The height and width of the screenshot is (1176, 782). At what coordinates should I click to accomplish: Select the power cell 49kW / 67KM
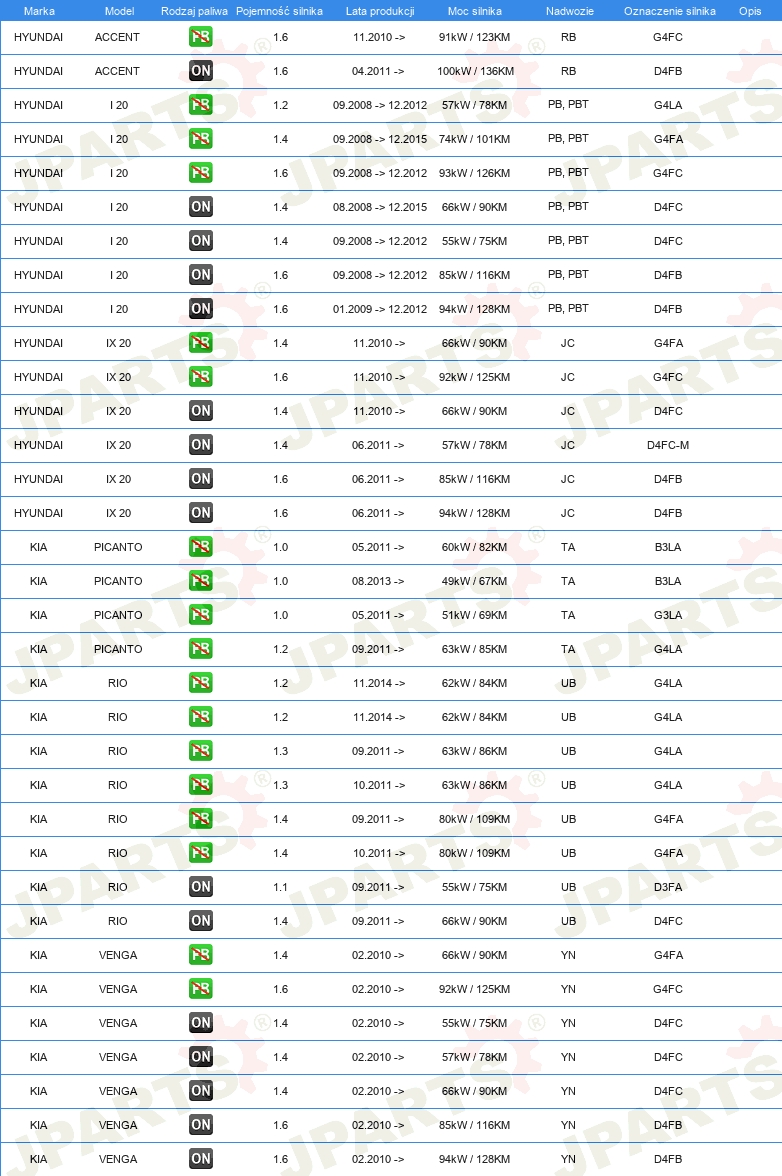(475, 580)
